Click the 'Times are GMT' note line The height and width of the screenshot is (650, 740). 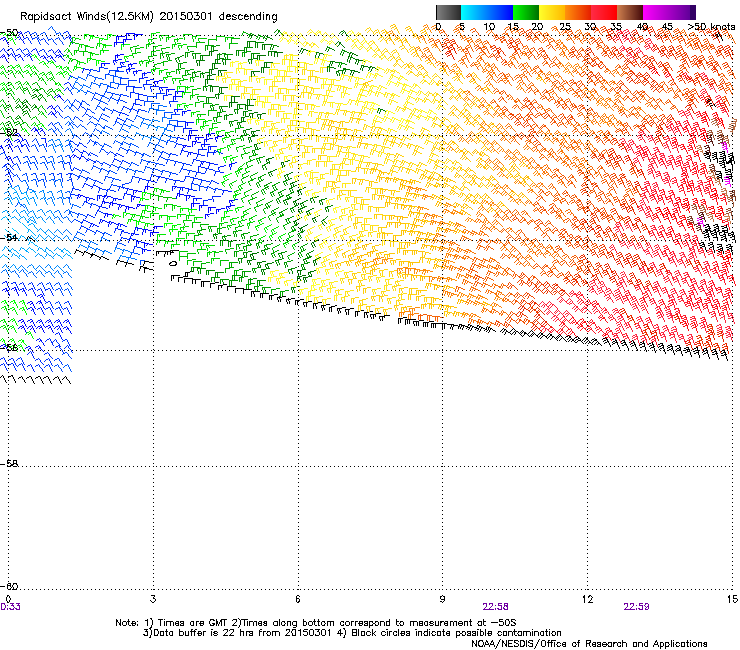[316, 623]
